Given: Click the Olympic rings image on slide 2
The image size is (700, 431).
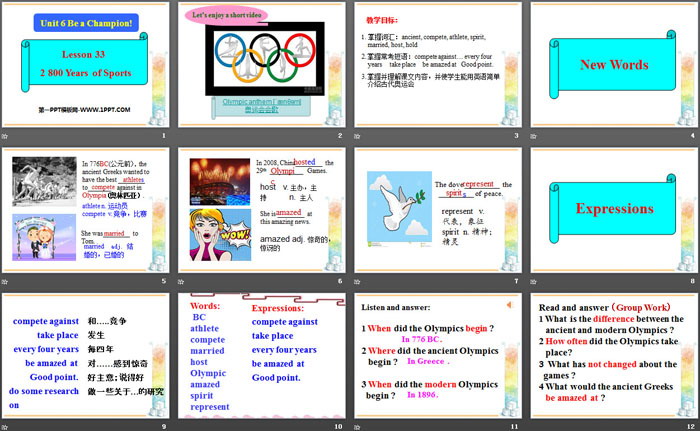Looking at the screenshot, I should [x=265, y=59].
